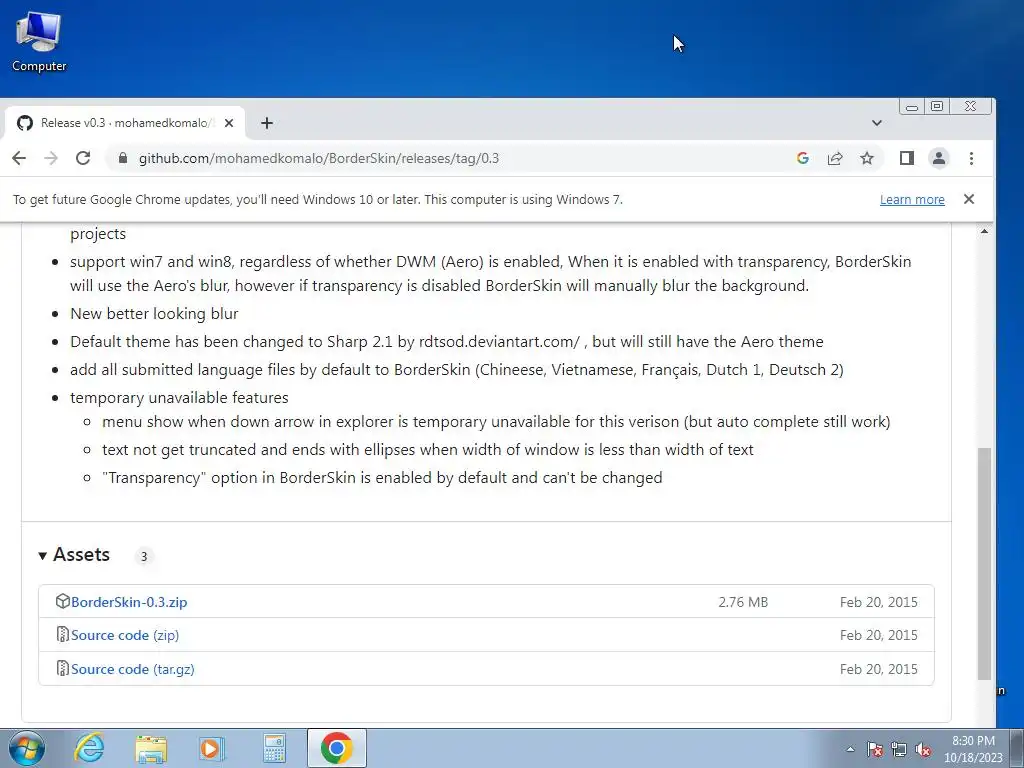The image size is (1024, 768).
Task: Dismiss the Chrome update infobar
Action: coord(968,199)
